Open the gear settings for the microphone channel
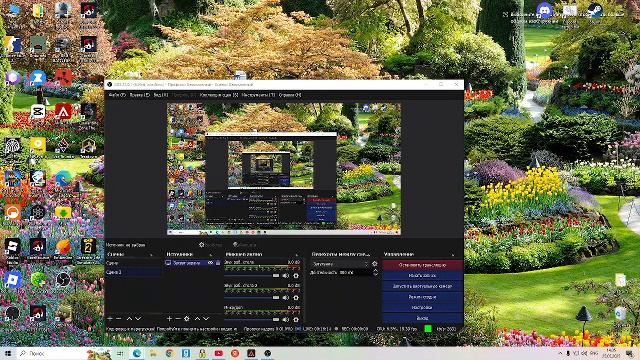The image size is (640, 360). [296, 320]
